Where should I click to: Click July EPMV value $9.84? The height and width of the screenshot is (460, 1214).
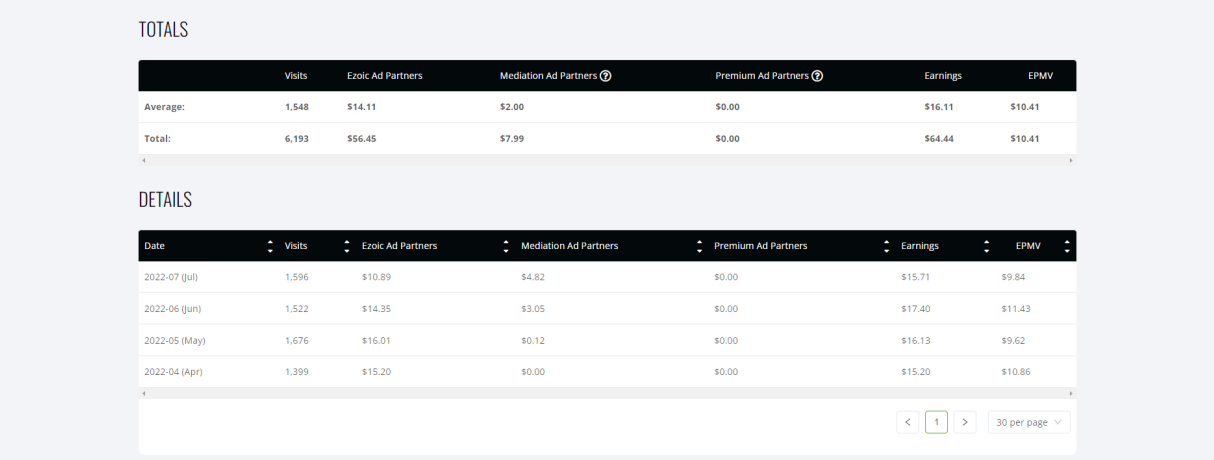[x=1013, y=277]
